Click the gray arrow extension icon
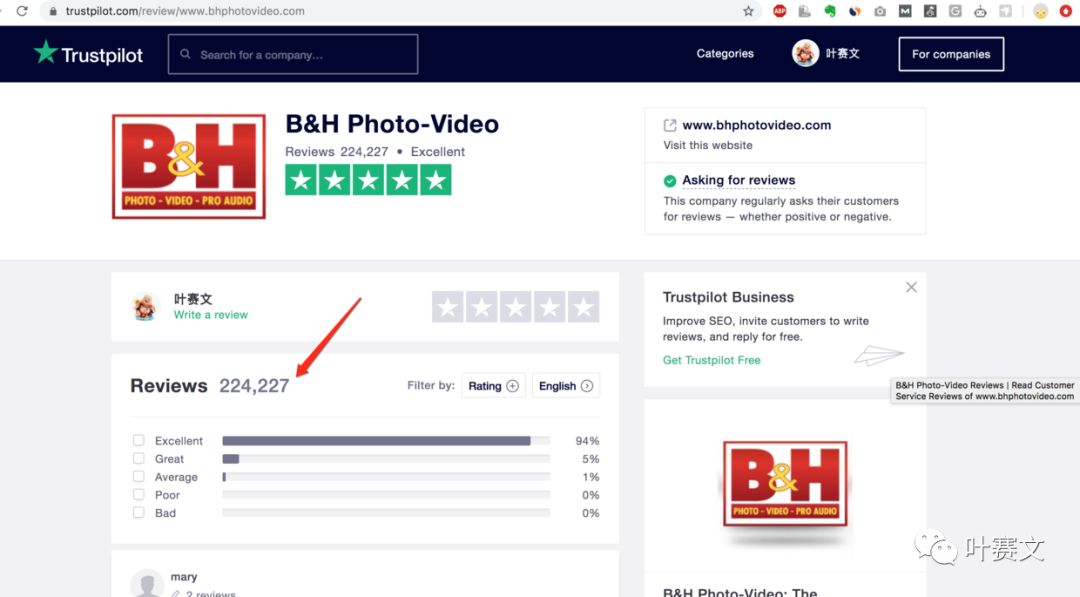1080x597 pixels. click(1006, 11)
